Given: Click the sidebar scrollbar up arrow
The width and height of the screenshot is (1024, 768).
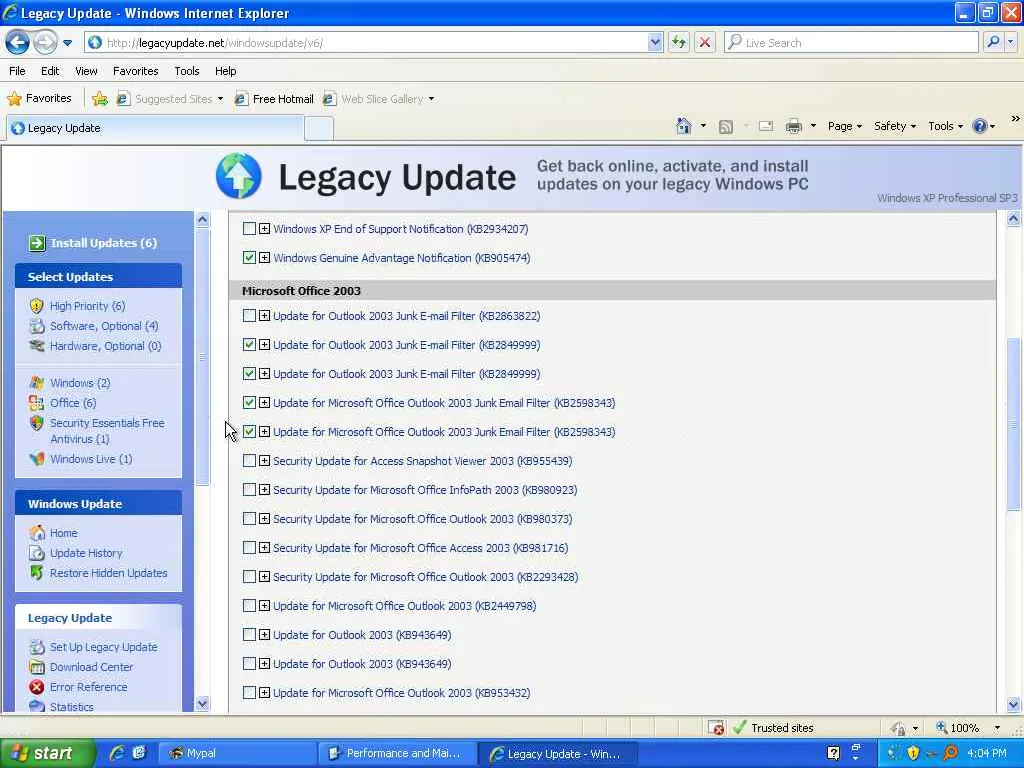Looking at the screenshot, I should coord(202,219).
